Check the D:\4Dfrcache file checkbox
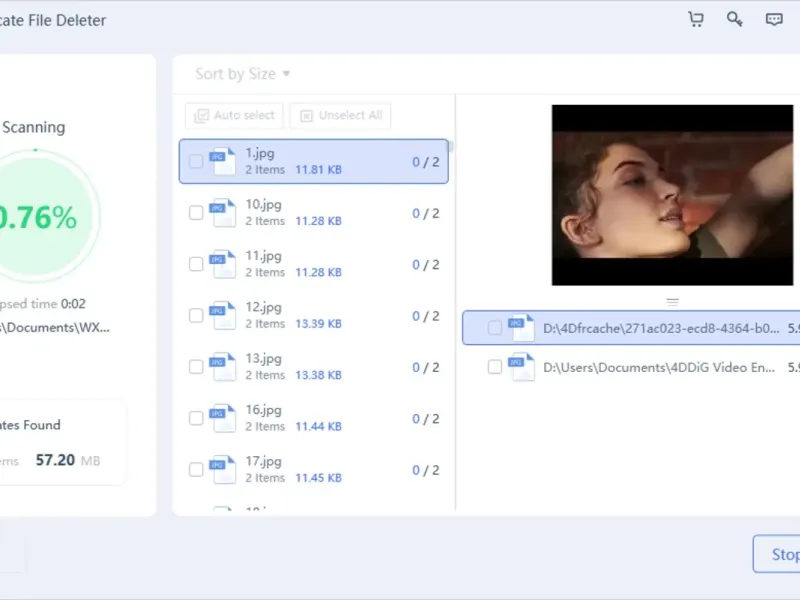This screenshot has width=800, height=600. tap(494, 328)
